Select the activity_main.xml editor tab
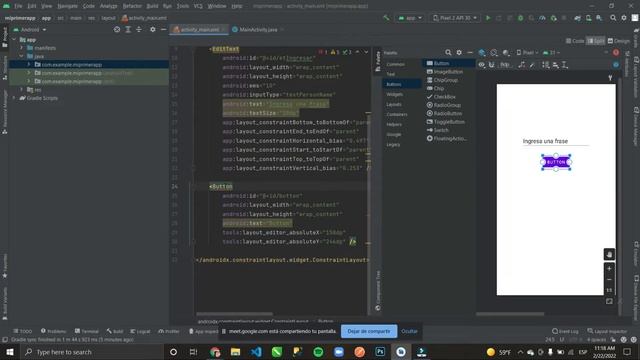 (x=199, y=29)
